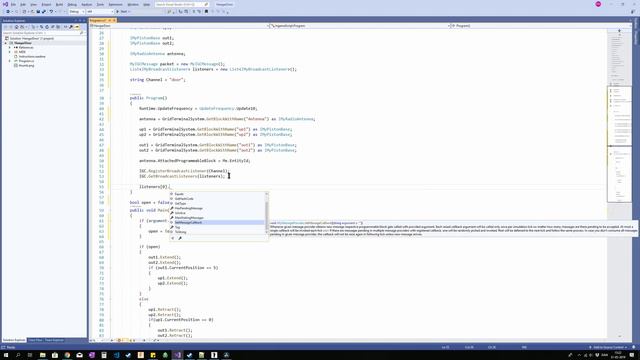Screen dimensions: 640x360
Task: Choose GetHashCode in the IntelliSense list
Action: [x=184, y=199]
